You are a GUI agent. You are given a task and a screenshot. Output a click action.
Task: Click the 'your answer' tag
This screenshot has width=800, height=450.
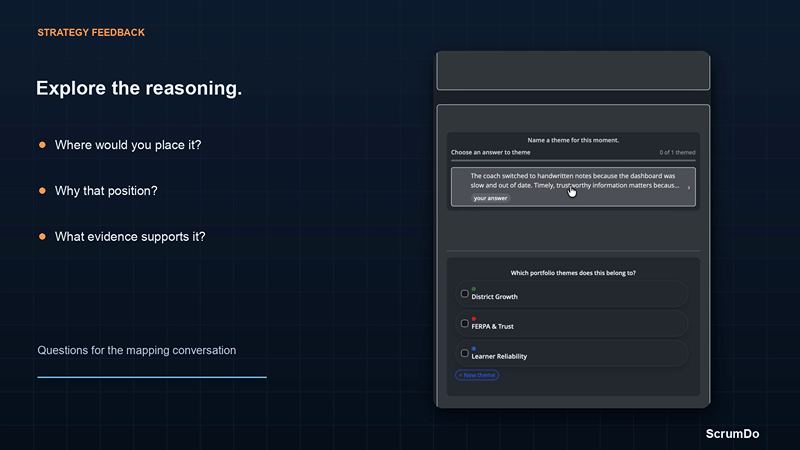pos(490,198)
